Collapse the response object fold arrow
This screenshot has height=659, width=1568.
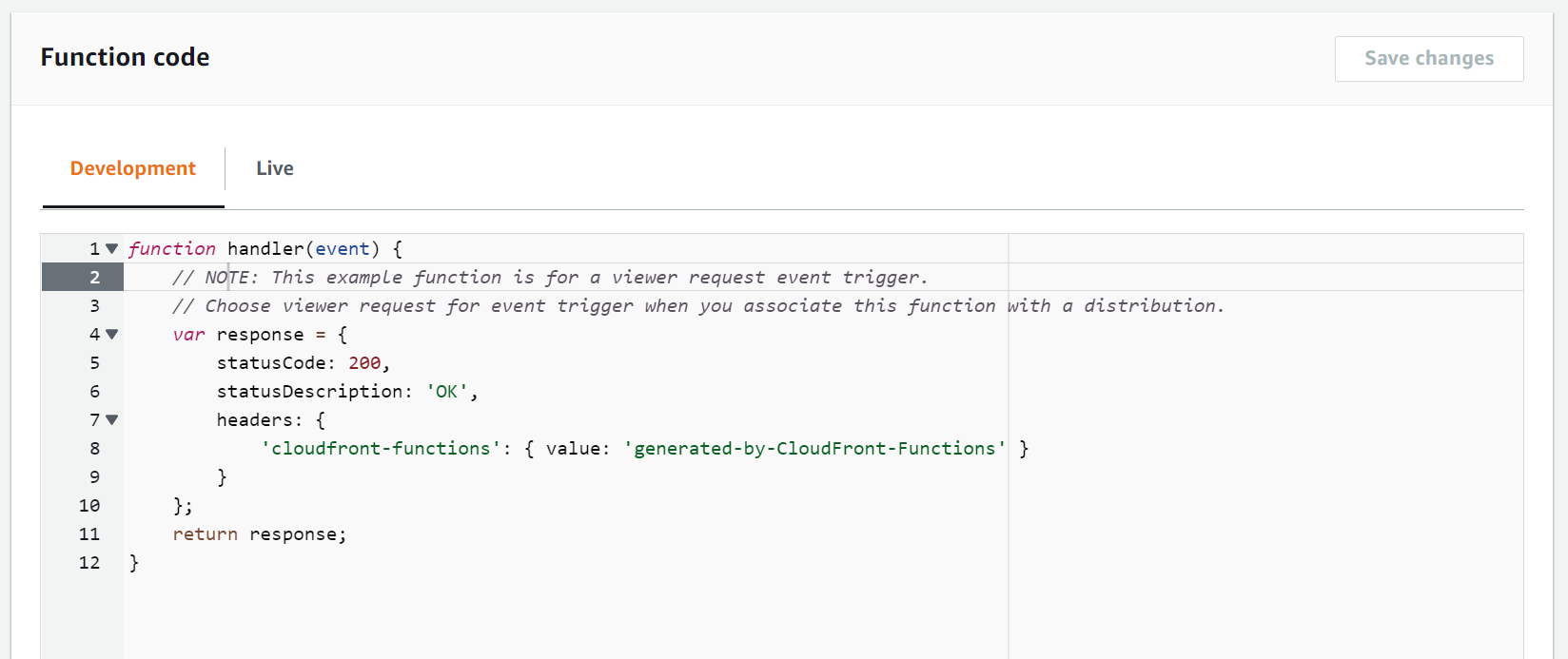pos(111,335)
